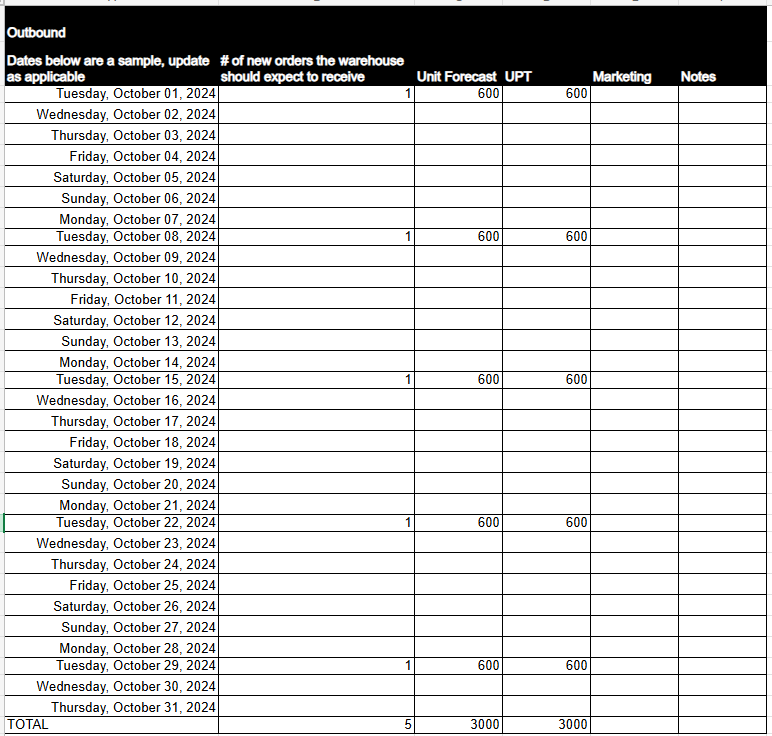Select the cell 'Friday, October 11, 2024'
772x736 pixels.
(x=111, y=298)
